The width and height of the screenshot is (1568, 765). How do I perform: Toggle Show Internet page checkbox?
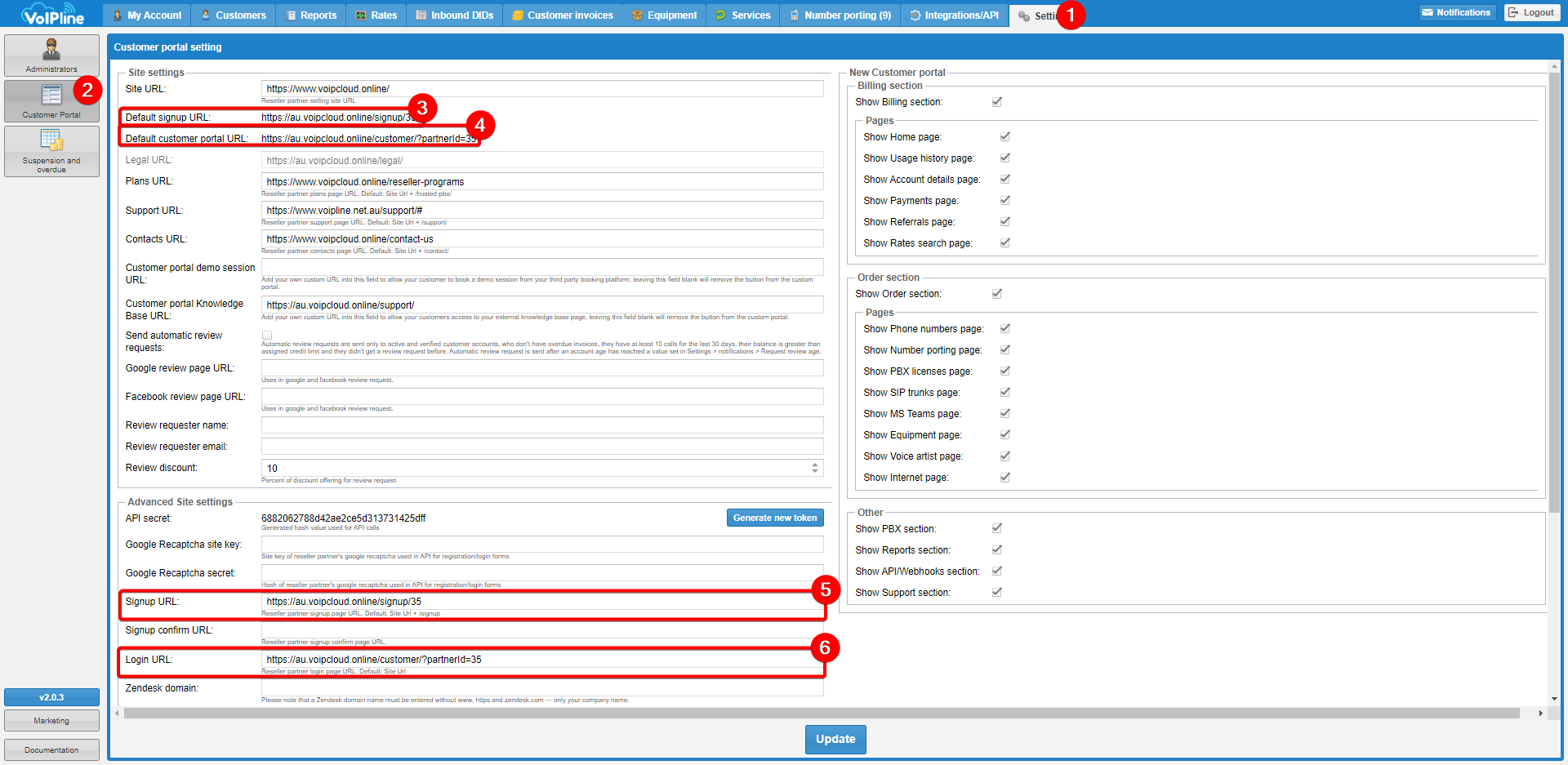coord(1005,478)
